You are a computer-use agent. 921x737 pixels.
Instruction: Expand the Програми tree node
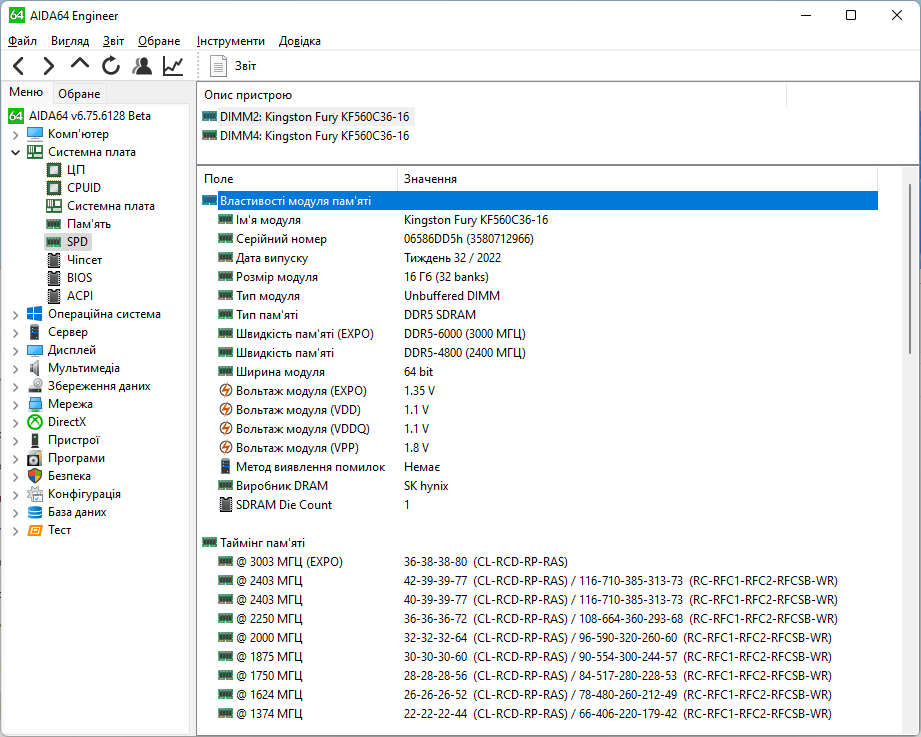click(15, 459)
